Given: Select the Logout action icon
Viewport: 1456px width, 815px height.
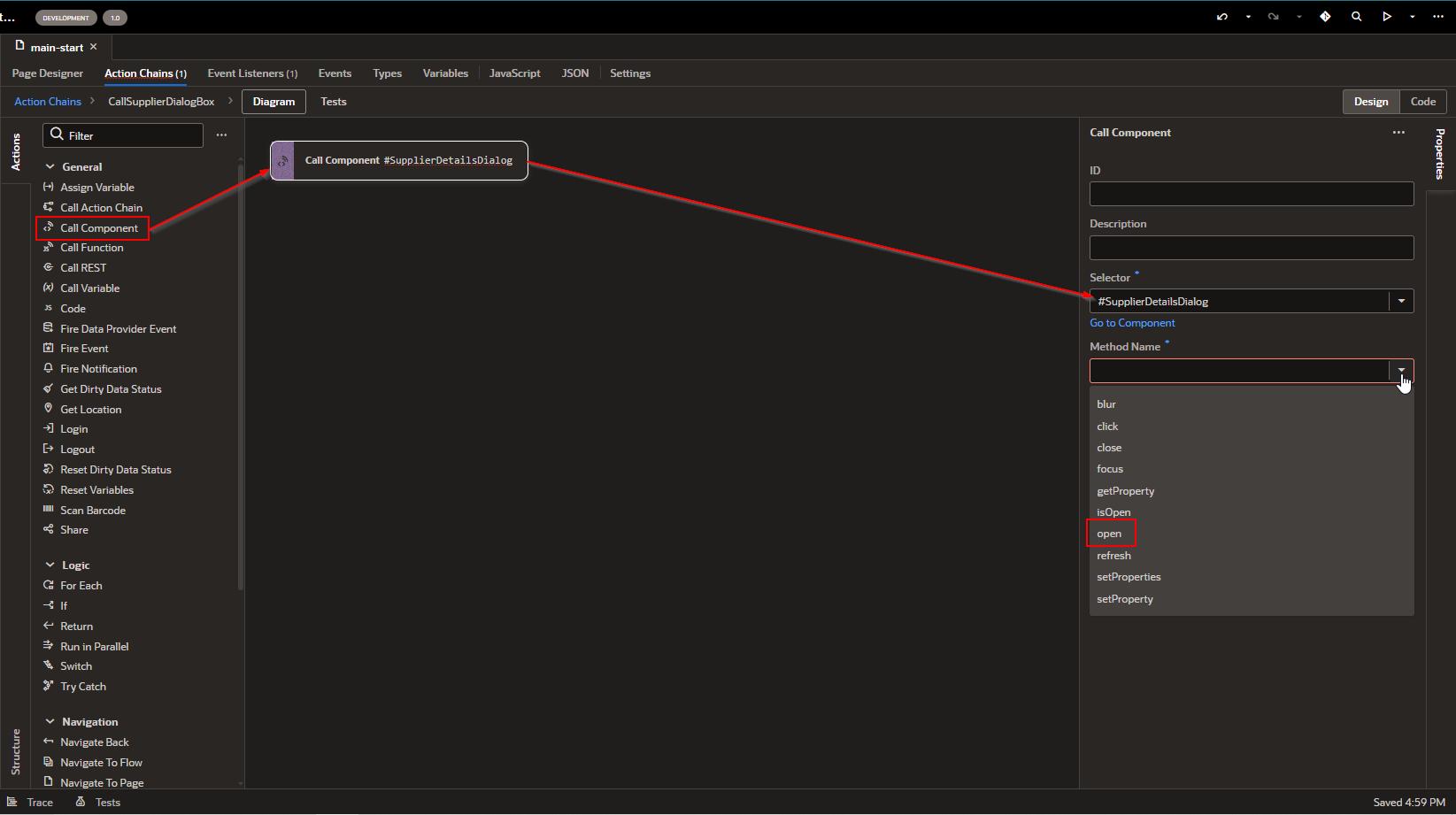Looking at the screenshot, I should pyautogui.click(x=49, y=449).
